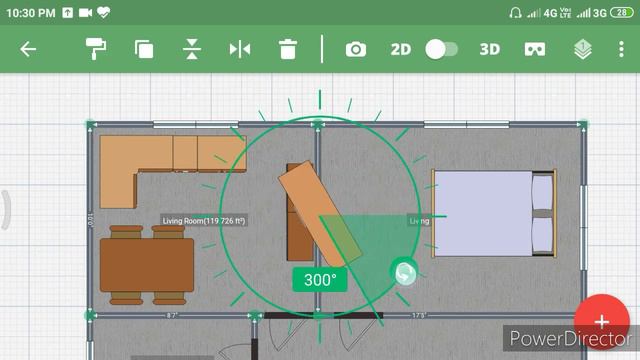Duplicate the selected object with copy icon
The image size is (640, 360).
144,49
